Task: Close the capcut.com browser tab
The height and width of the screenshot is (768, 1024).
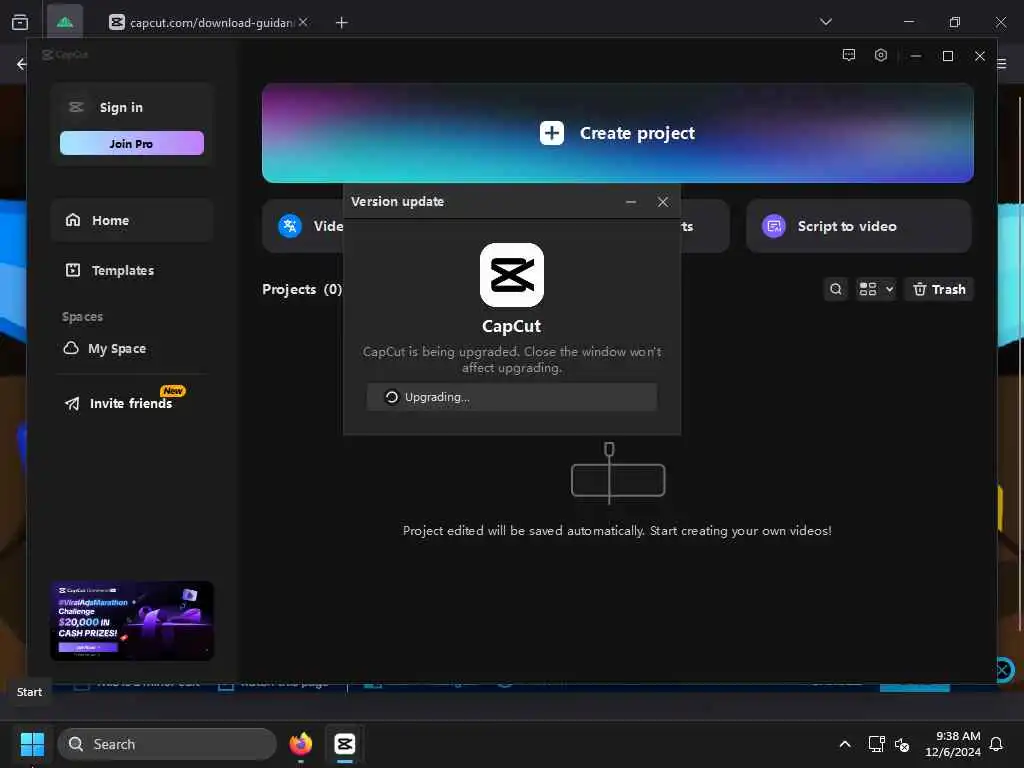Action: click(302, 22)
